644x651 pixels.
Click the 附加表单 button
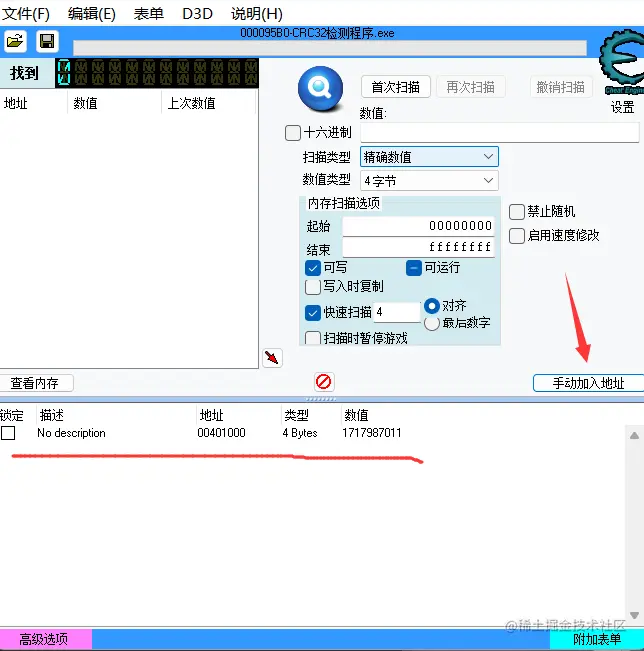coord(597,639)
